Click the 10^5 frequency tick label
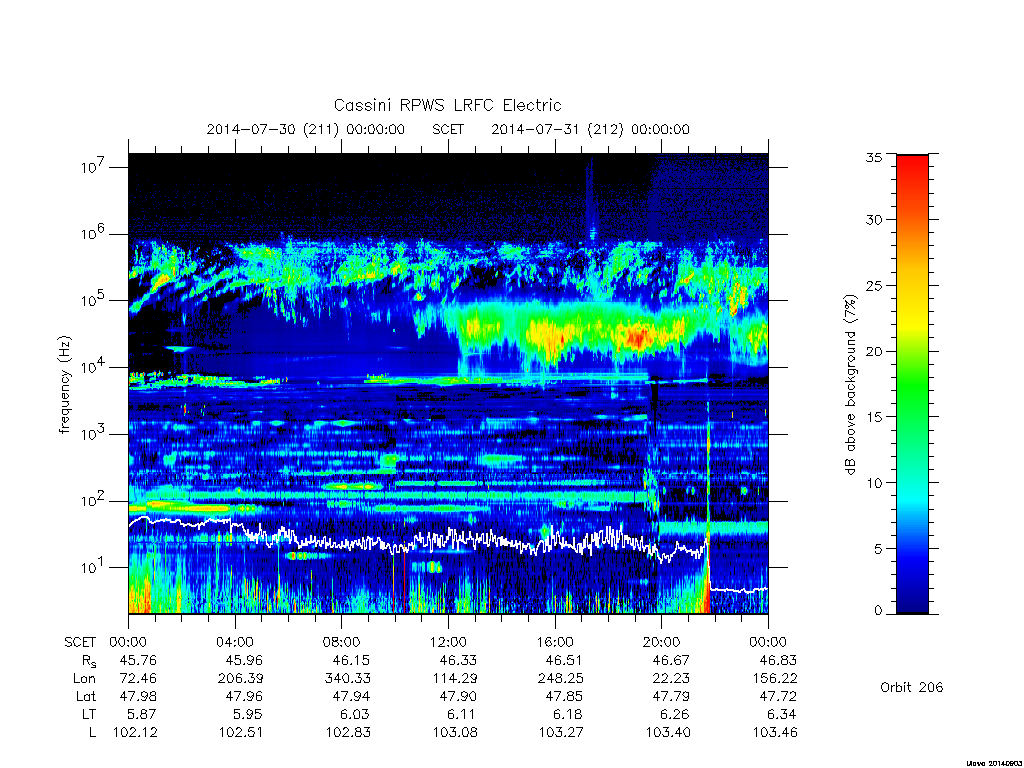 93,300
